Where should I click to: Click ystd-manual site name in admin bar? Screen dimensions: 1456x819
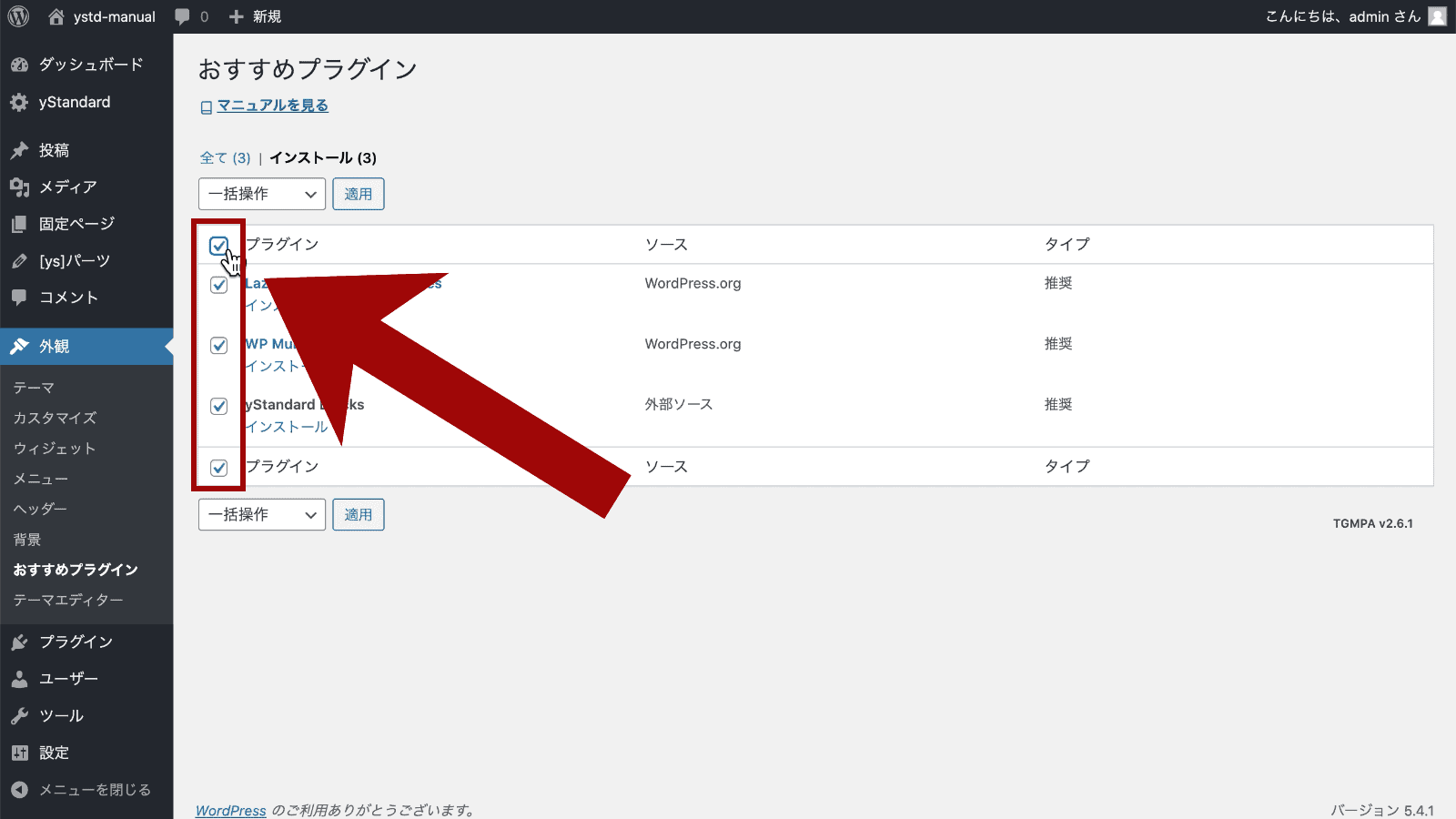coord(115,16)
